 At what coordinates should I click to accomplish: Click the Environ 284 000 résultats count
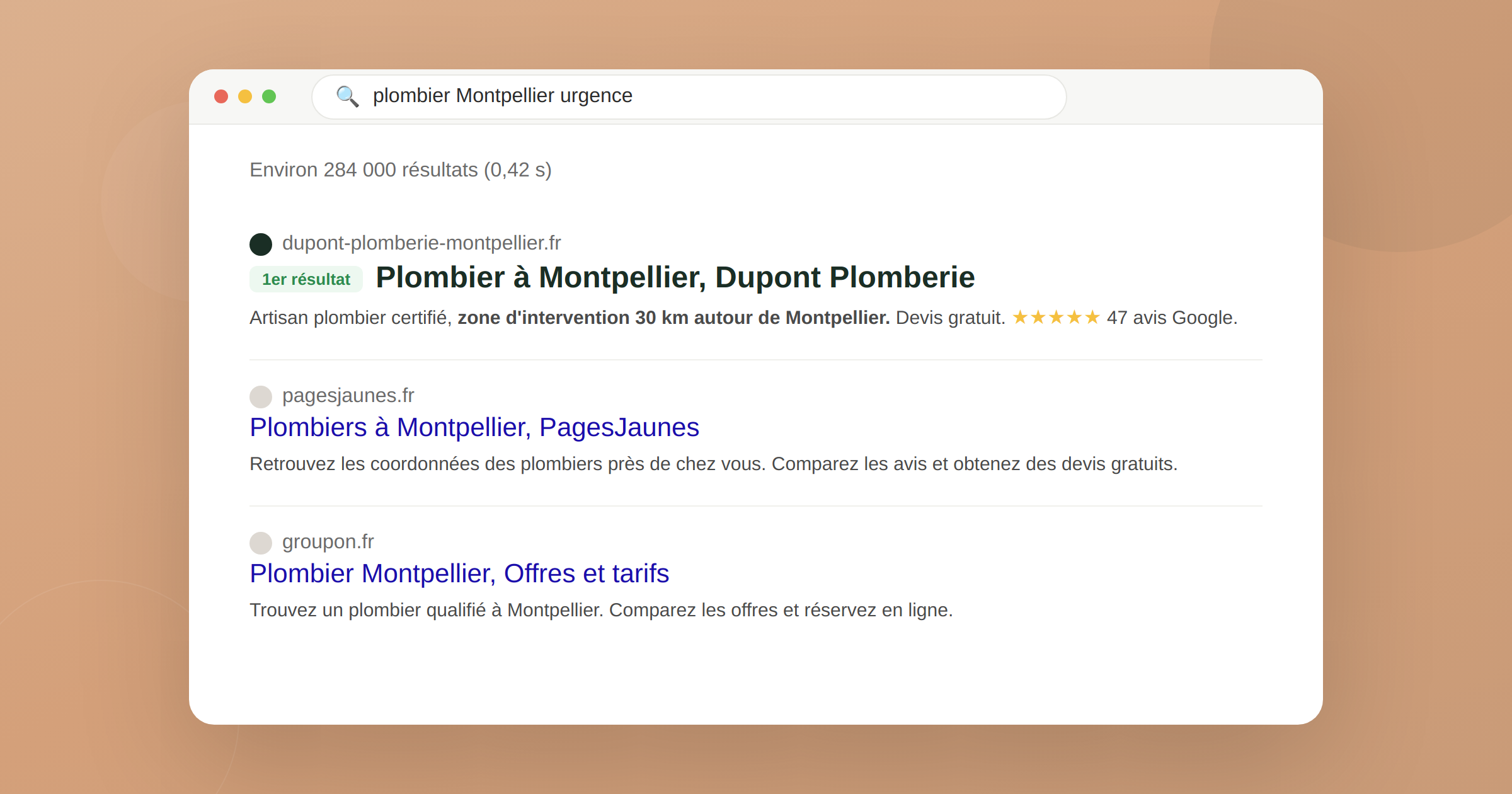400,170
